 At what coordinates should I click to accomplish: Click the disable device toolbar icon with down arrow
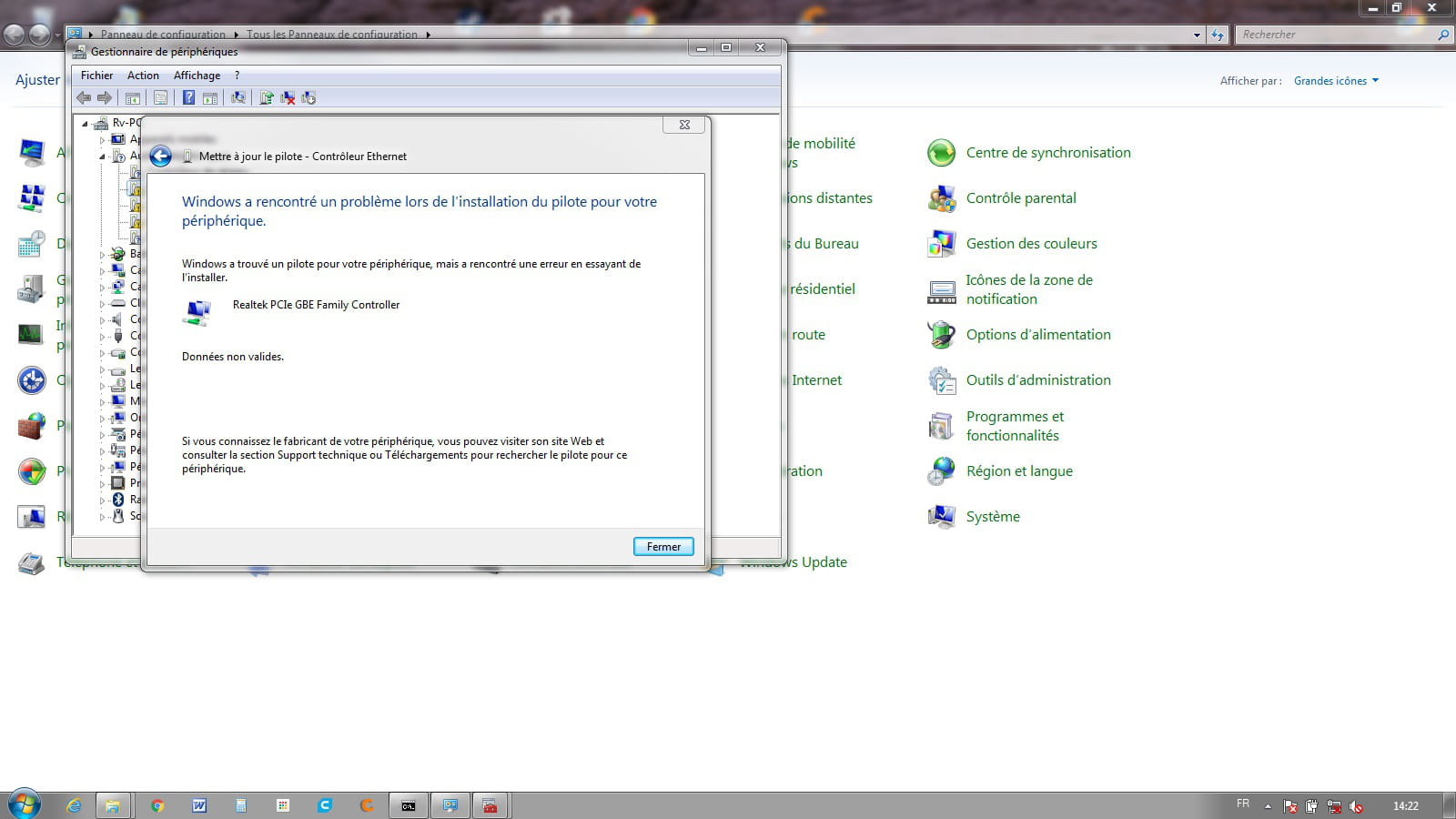308,98
